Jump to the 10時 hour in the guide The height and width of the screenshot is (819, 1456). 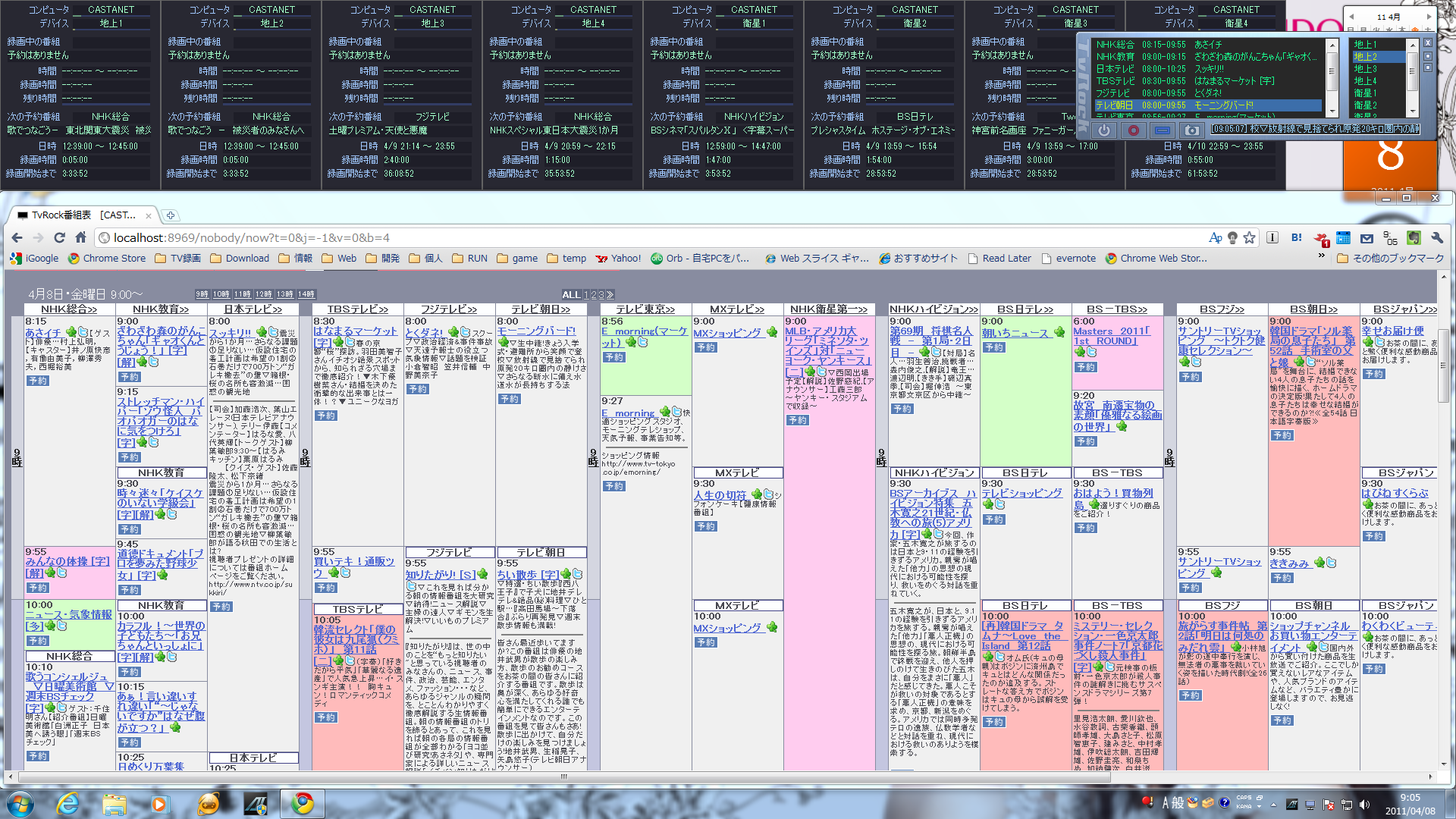point(221,294)
